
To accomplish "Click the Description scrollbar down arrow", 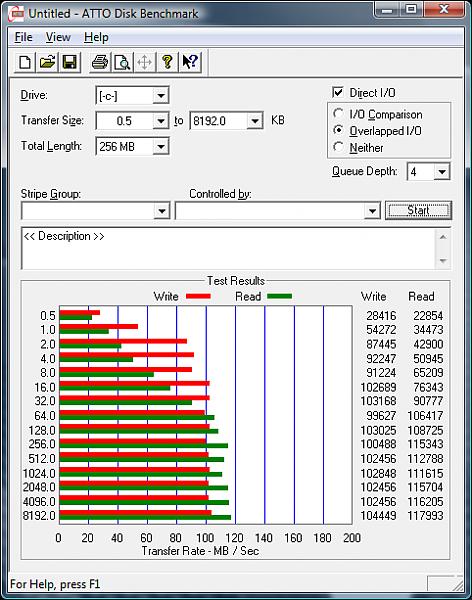I will (443, 261).
